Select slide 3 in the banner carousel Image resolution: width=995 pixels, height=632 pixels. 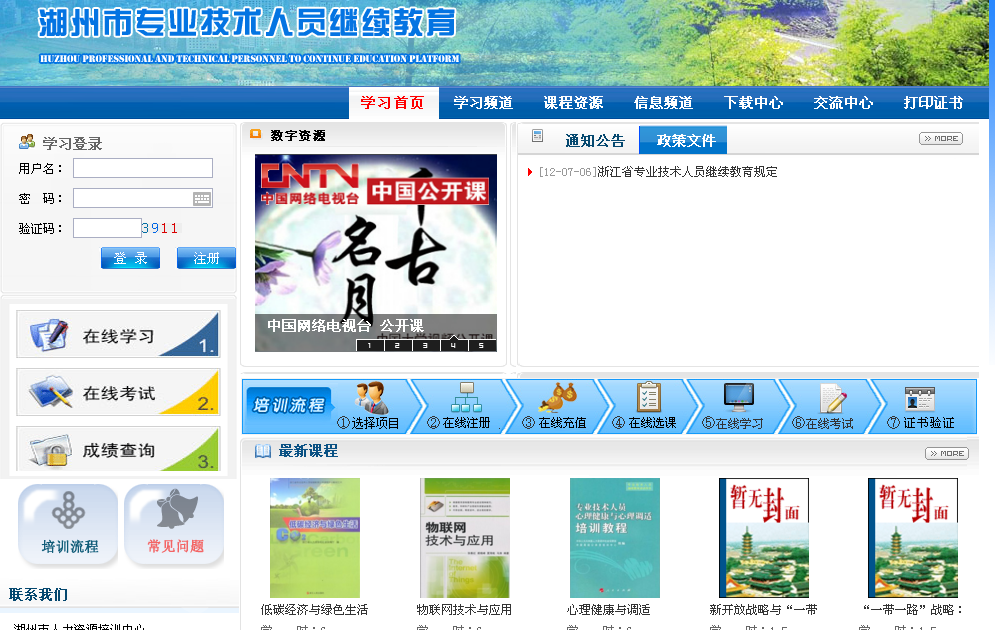425,346
